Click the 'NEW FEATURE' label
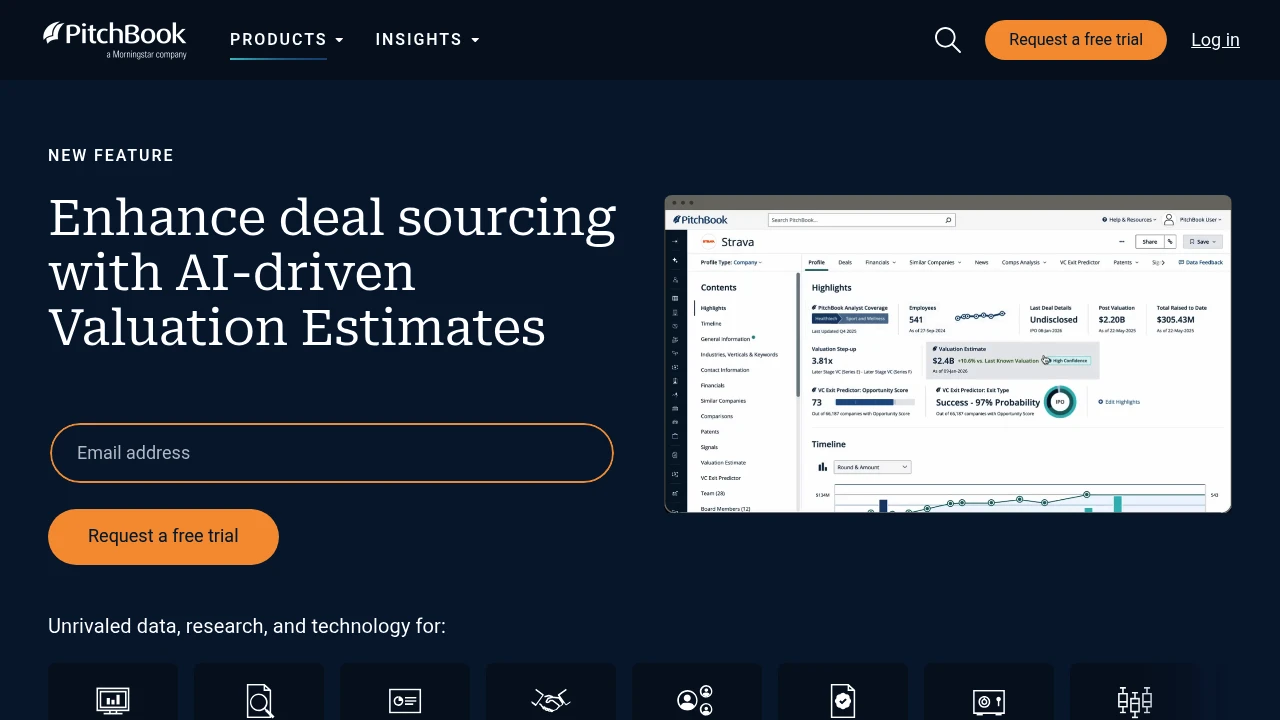1280x720 pixels. [111, 156]
